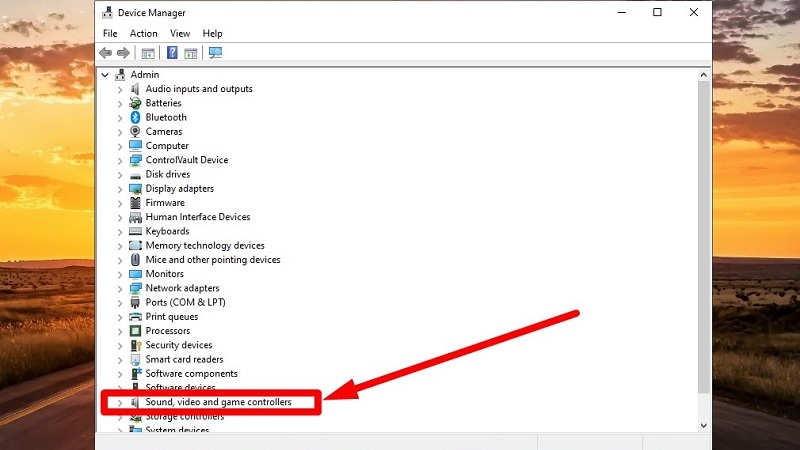The image size is (800, 450).
Task: Click the ControlVault Device icon
Action: [x=135, y=160]
